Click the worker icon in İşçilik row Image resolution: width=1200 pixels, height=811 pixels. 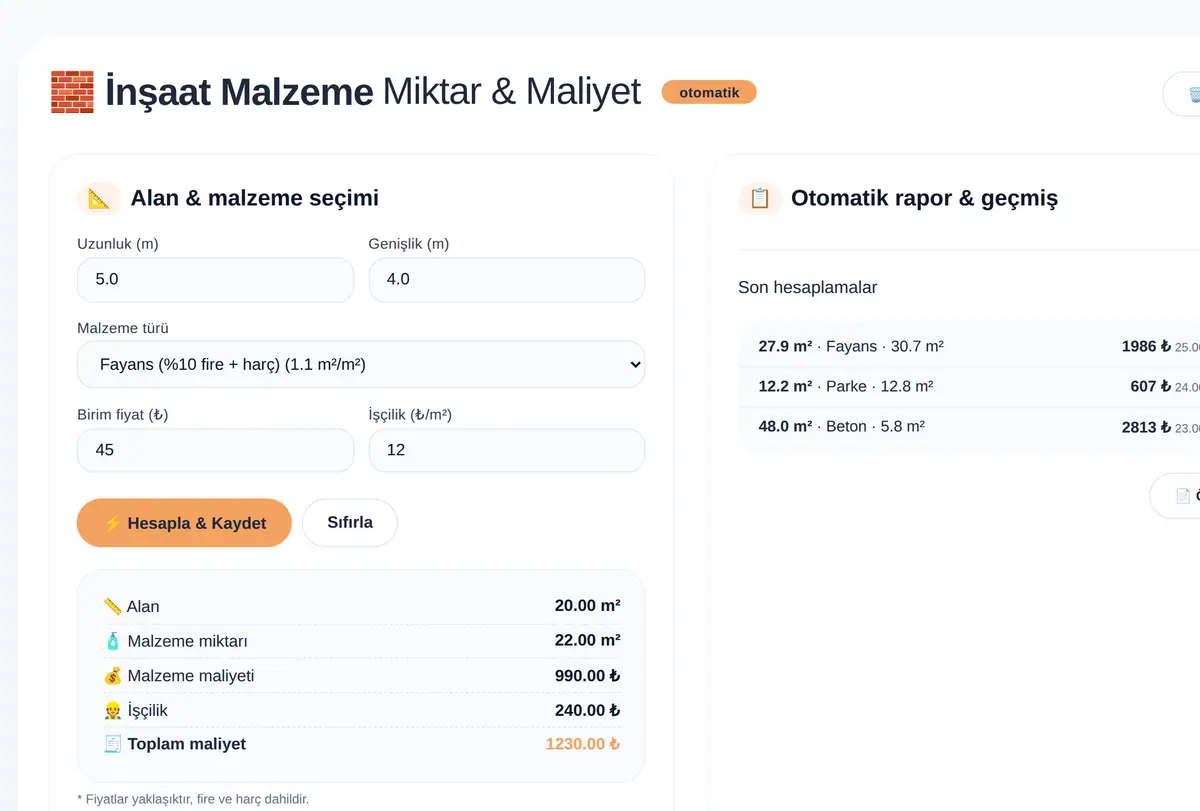pyautogui.click(x=113, y=710)
